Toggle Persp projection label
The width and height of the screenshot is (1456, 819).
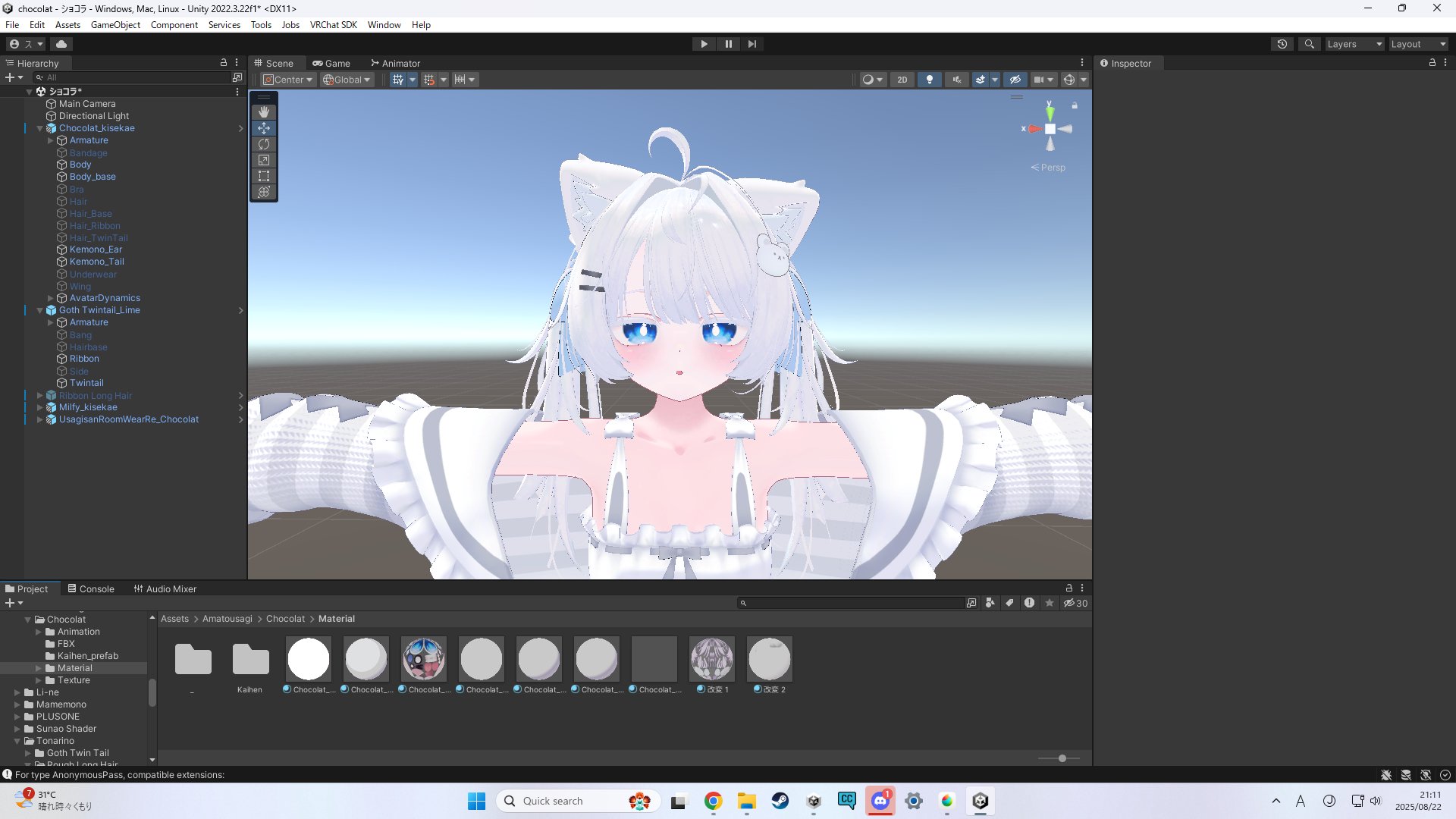[x=1048, y=168]
